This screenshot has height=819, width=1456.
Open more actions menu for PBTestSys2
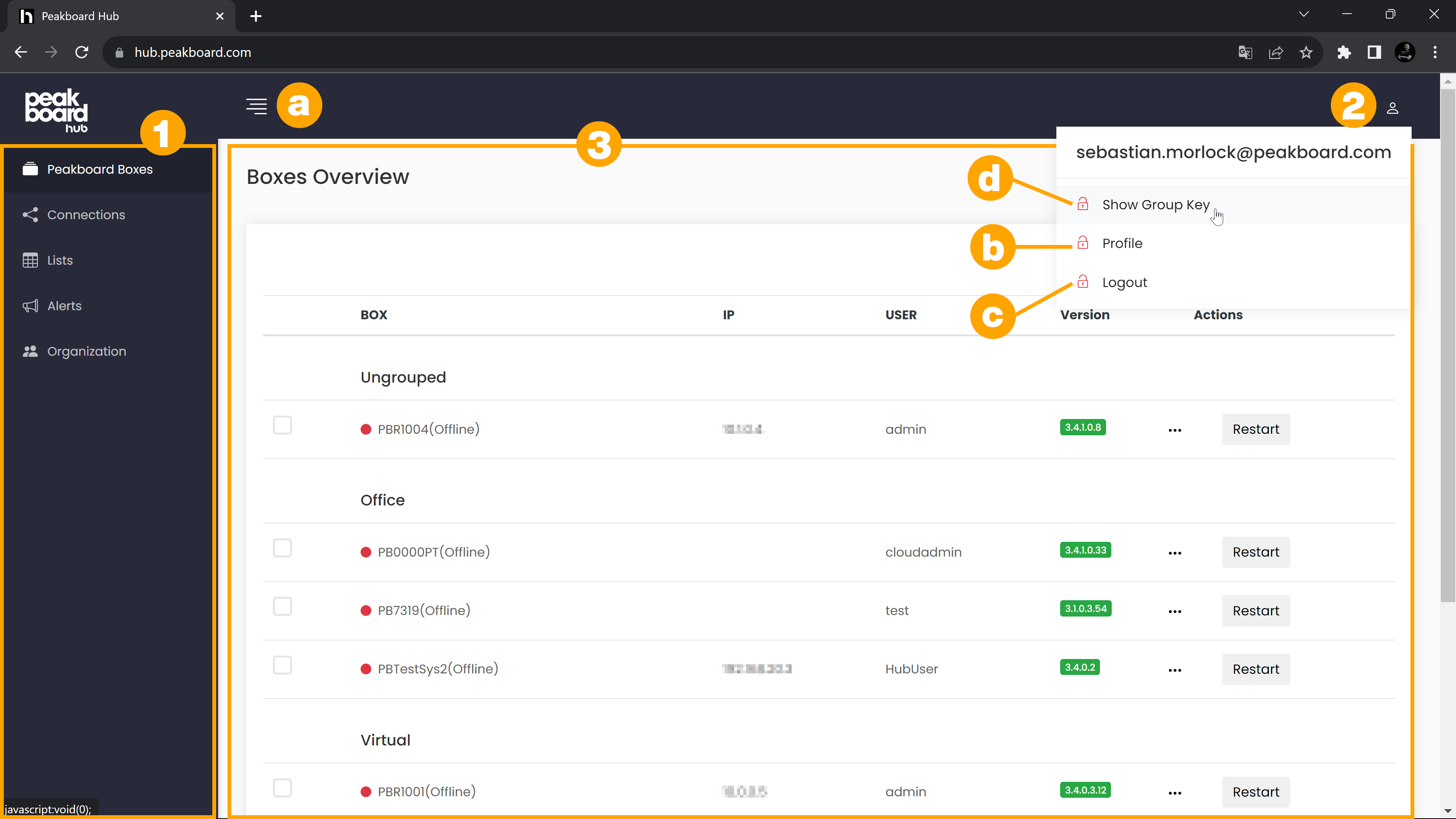[x=1175, y=670]
